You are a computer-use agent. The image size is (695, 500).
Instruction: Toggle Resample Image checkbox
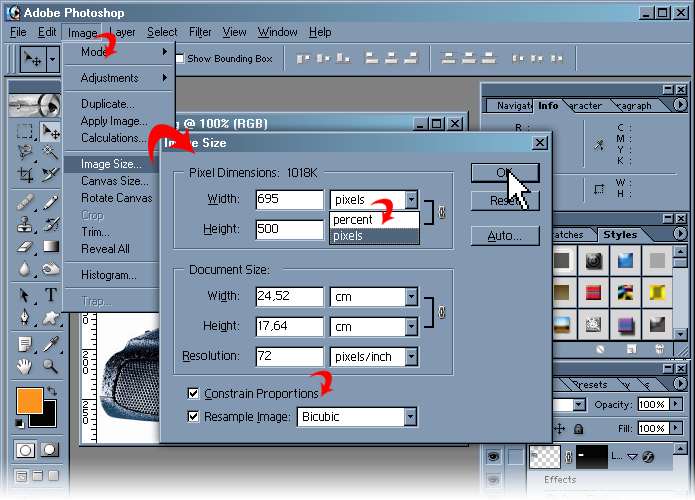pyautogui.click(x=193, y=417)
